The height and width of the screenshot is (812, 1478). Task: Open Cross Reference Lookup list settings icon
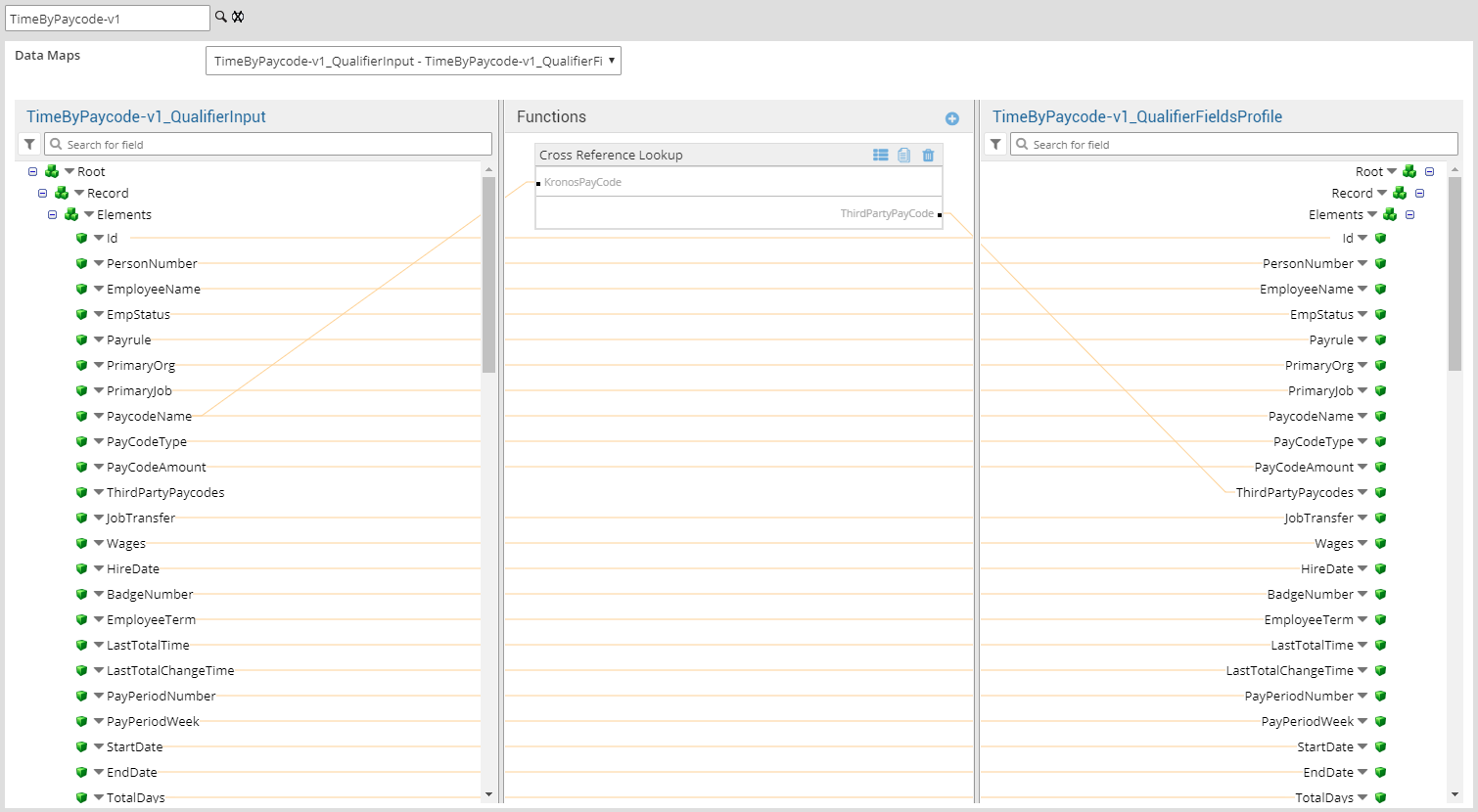click(x=881, y=155)
